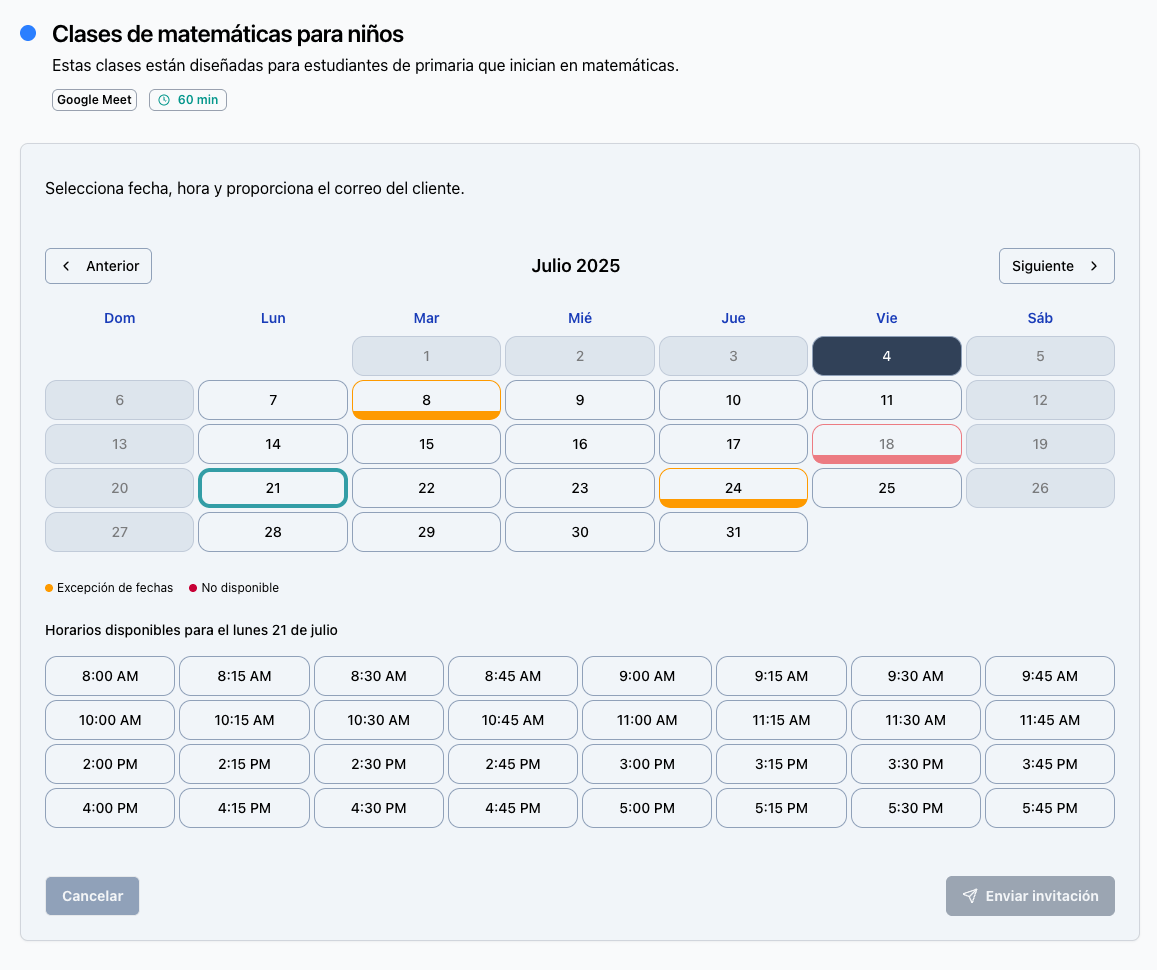Choose the 8:00 AM time slot
1157x970 pixels.
110,676
